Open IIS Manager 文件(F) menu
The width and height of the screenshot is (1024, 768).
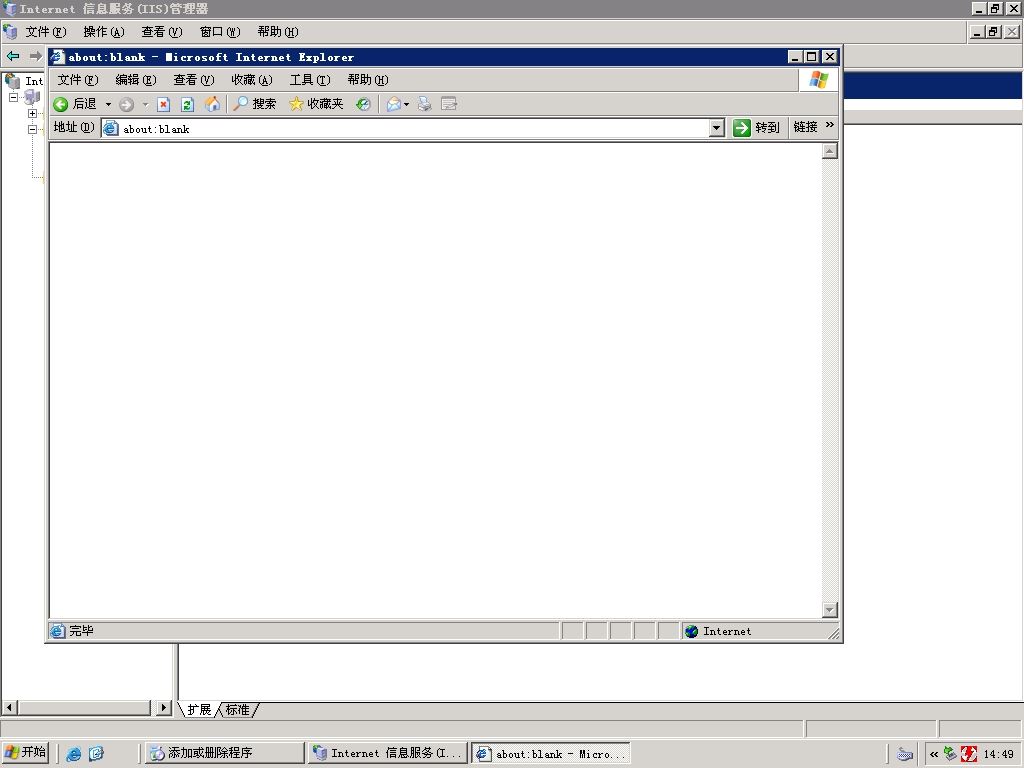tap(46, 32)
